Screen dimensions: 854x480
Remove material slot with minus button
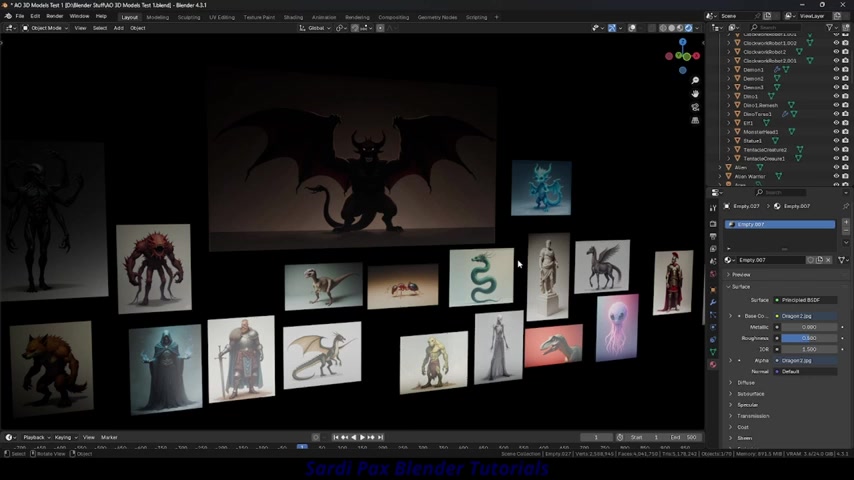(846, 231)
